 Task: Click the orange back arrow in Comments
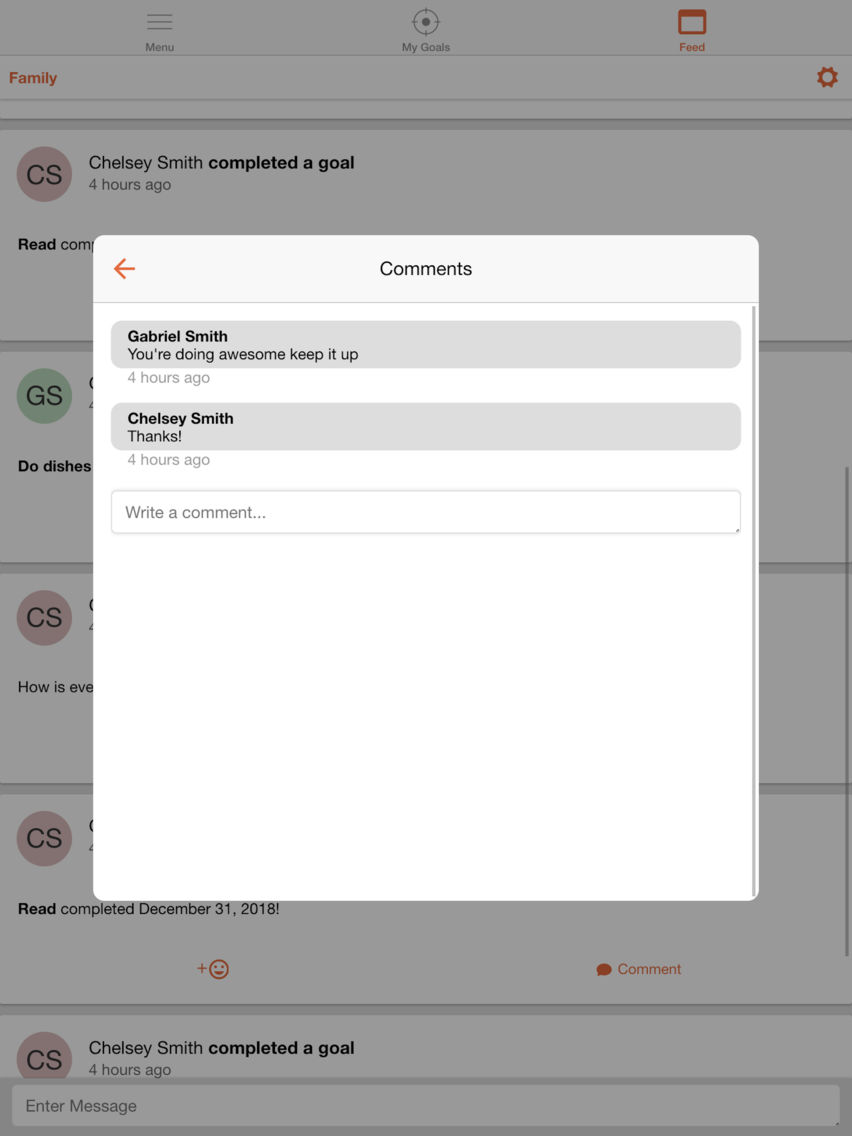click(125, 269)
